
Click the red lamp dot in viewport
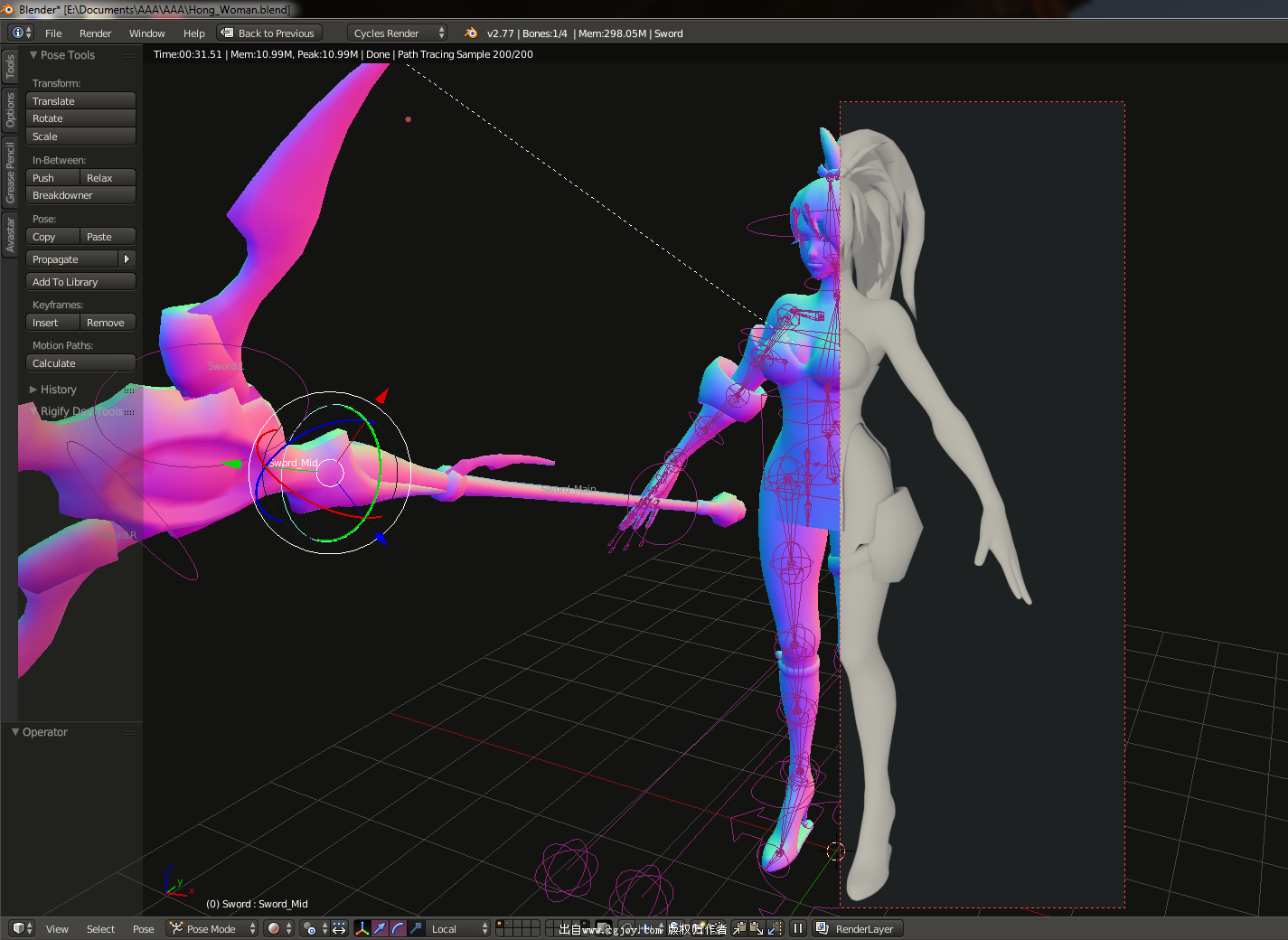click(409, 119)
